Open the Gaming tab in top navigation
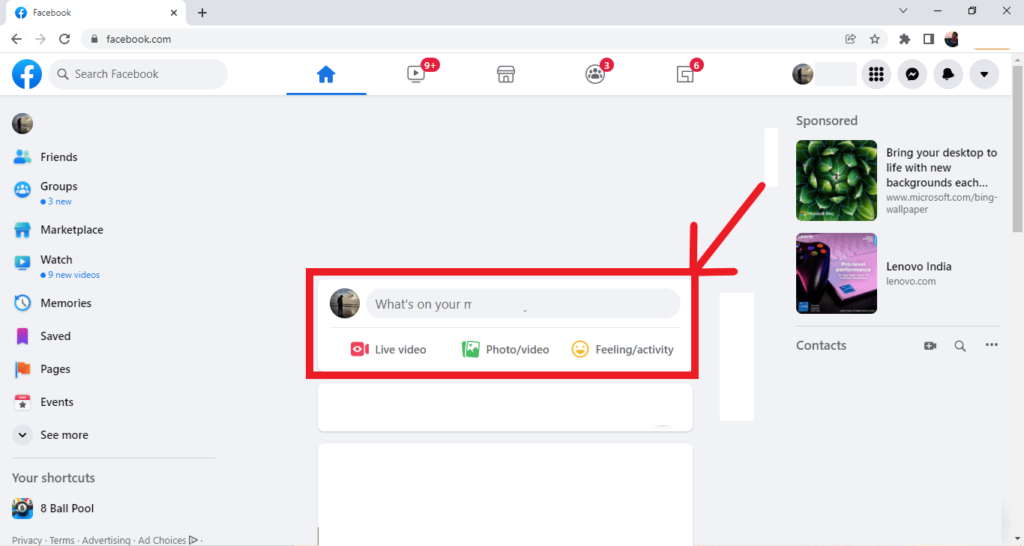Viewport: 1024px width, 546px height. (685, 74)
